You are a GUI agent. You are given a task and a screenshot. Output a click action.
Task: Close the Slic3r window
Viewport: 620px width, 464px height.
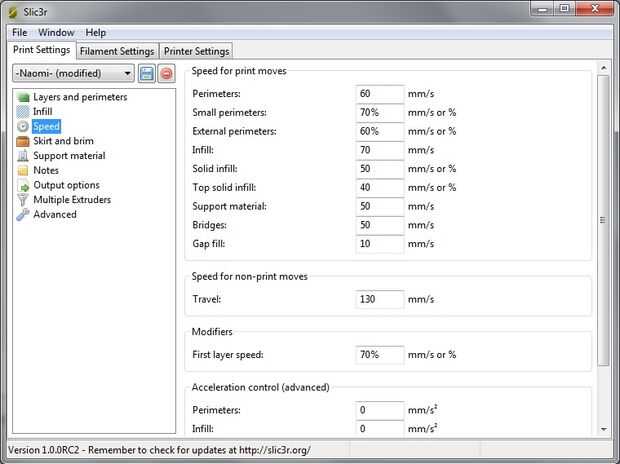[x=595, y=9]
